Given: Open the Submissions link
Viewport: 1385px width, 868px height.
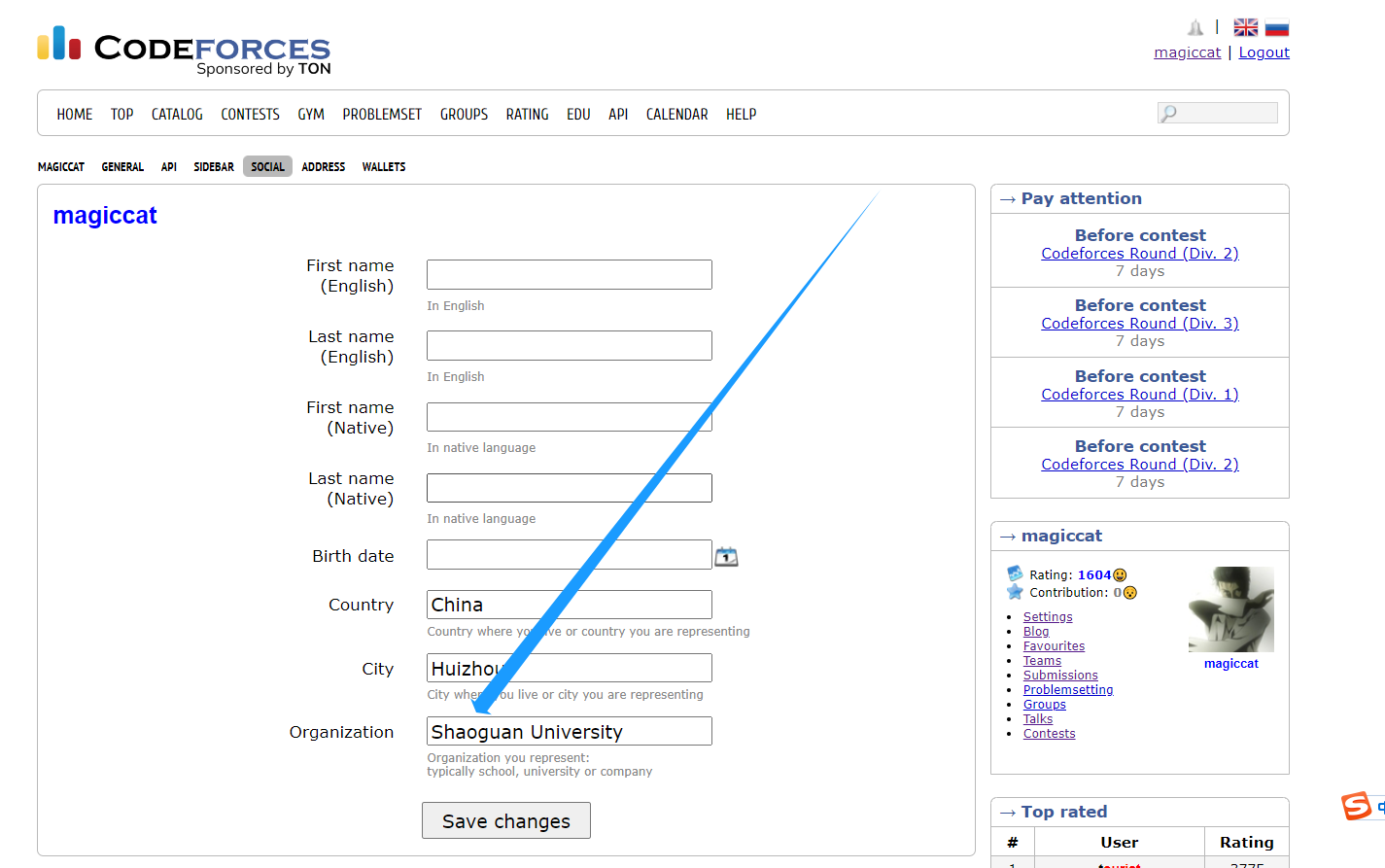Looking at the screenshot, I should [1060, 676].
